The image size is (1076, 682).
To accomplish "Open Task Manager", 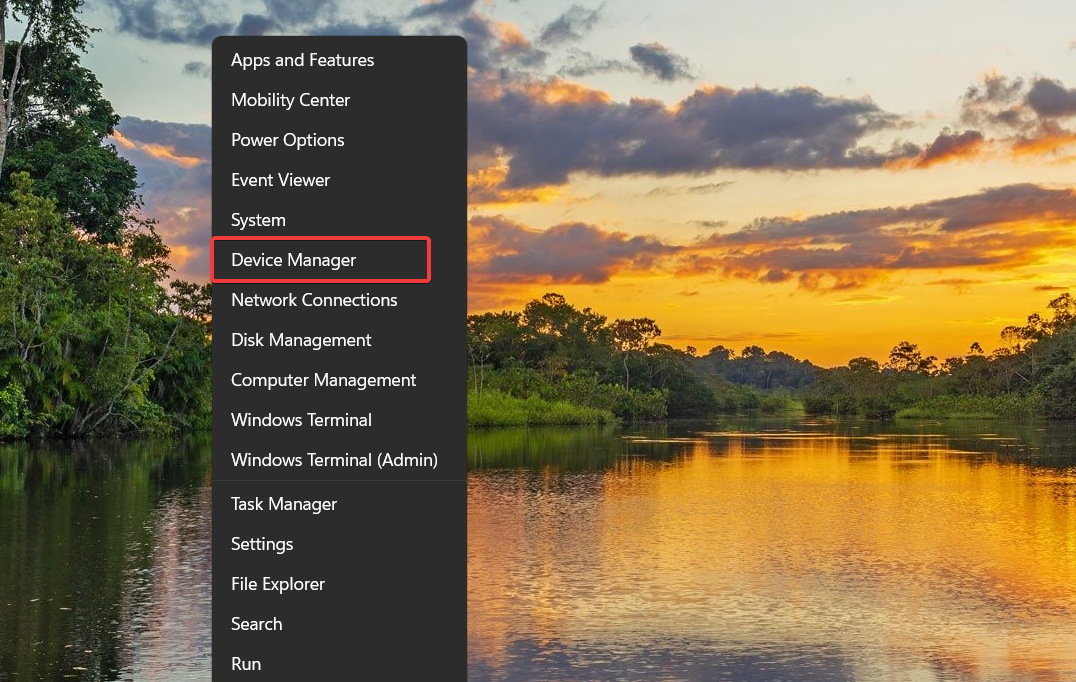I will (x=283, y=503).
